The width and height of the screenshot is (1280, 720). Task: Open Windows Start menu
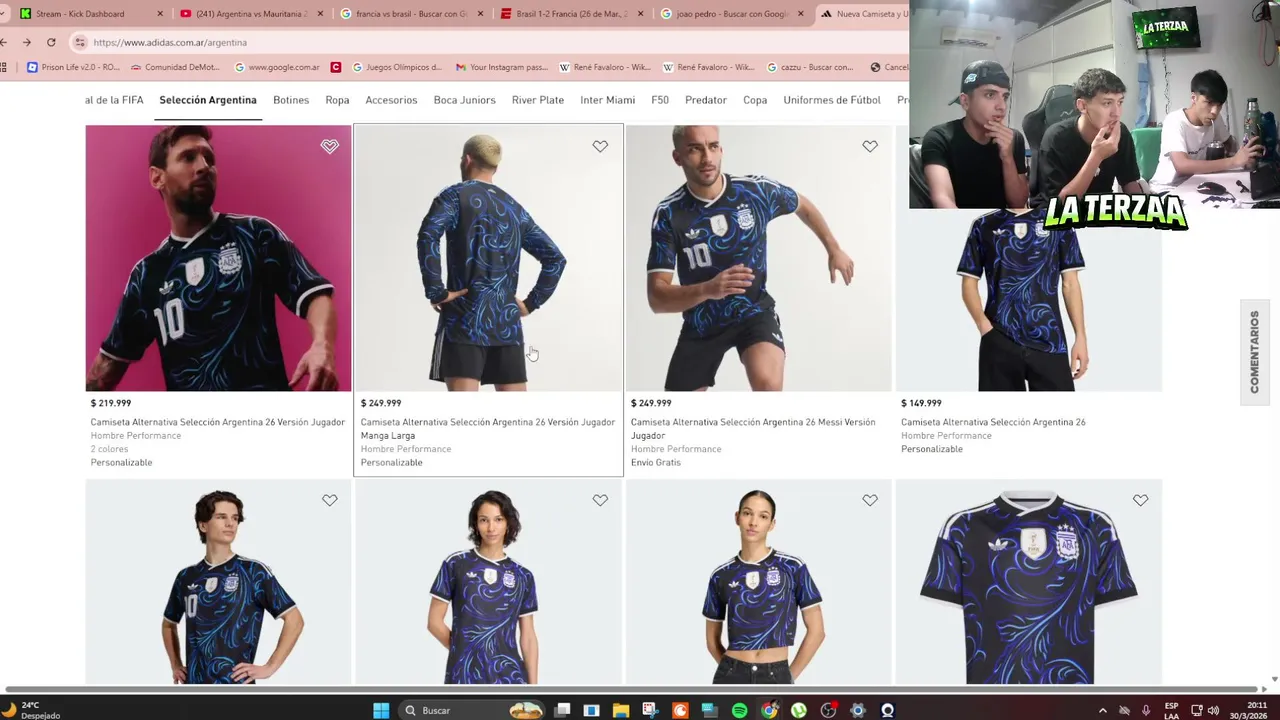[381, 710]
